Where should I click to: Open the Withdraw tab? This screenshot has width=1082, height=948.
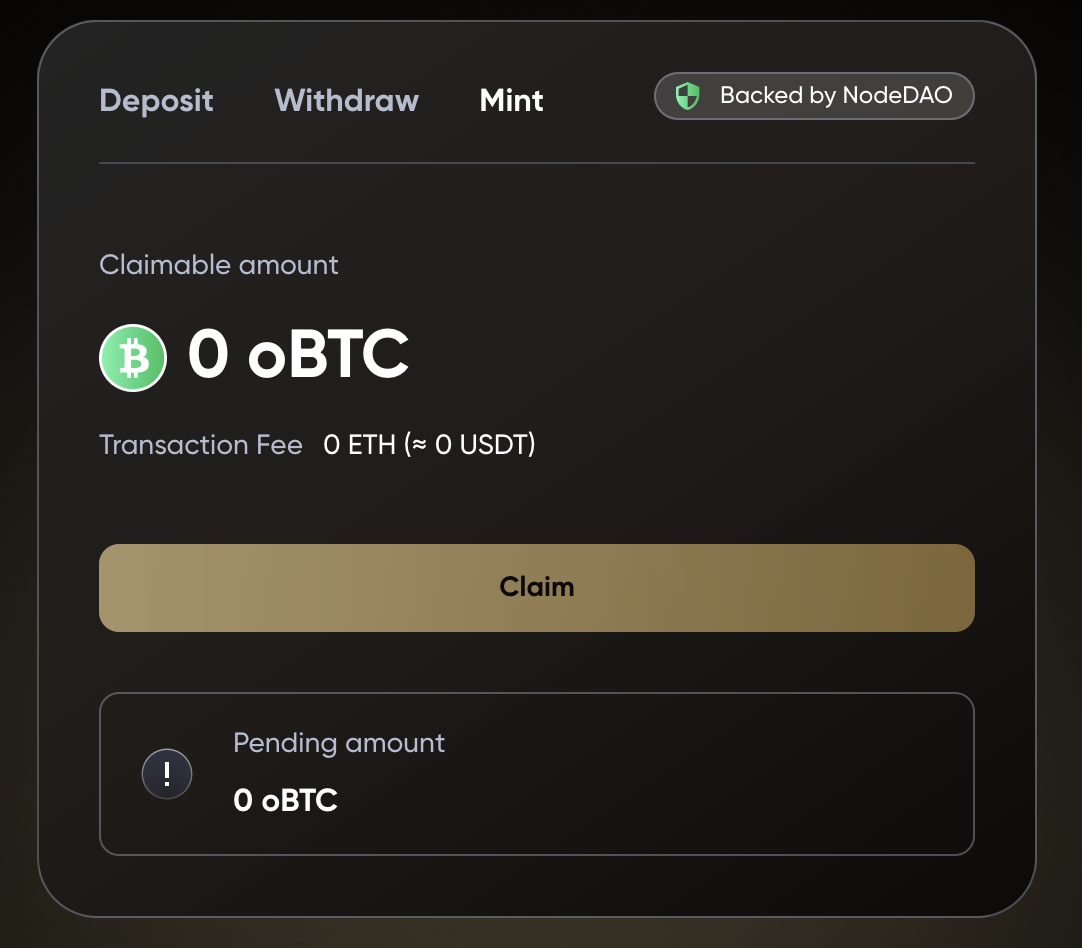pos(346,101)
